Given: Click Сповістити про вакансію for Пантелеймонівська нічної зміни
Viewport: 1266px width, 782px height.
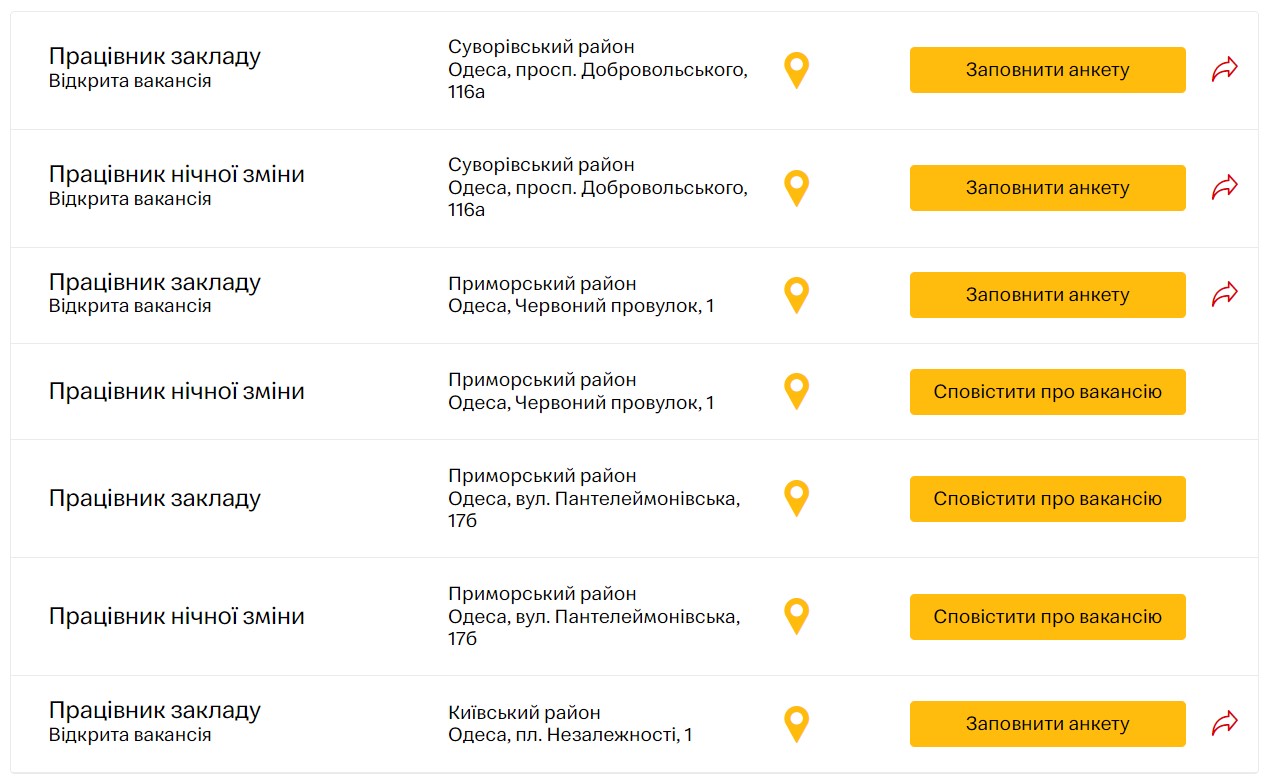Looking at the screenshot, I should coord(1047,616).
